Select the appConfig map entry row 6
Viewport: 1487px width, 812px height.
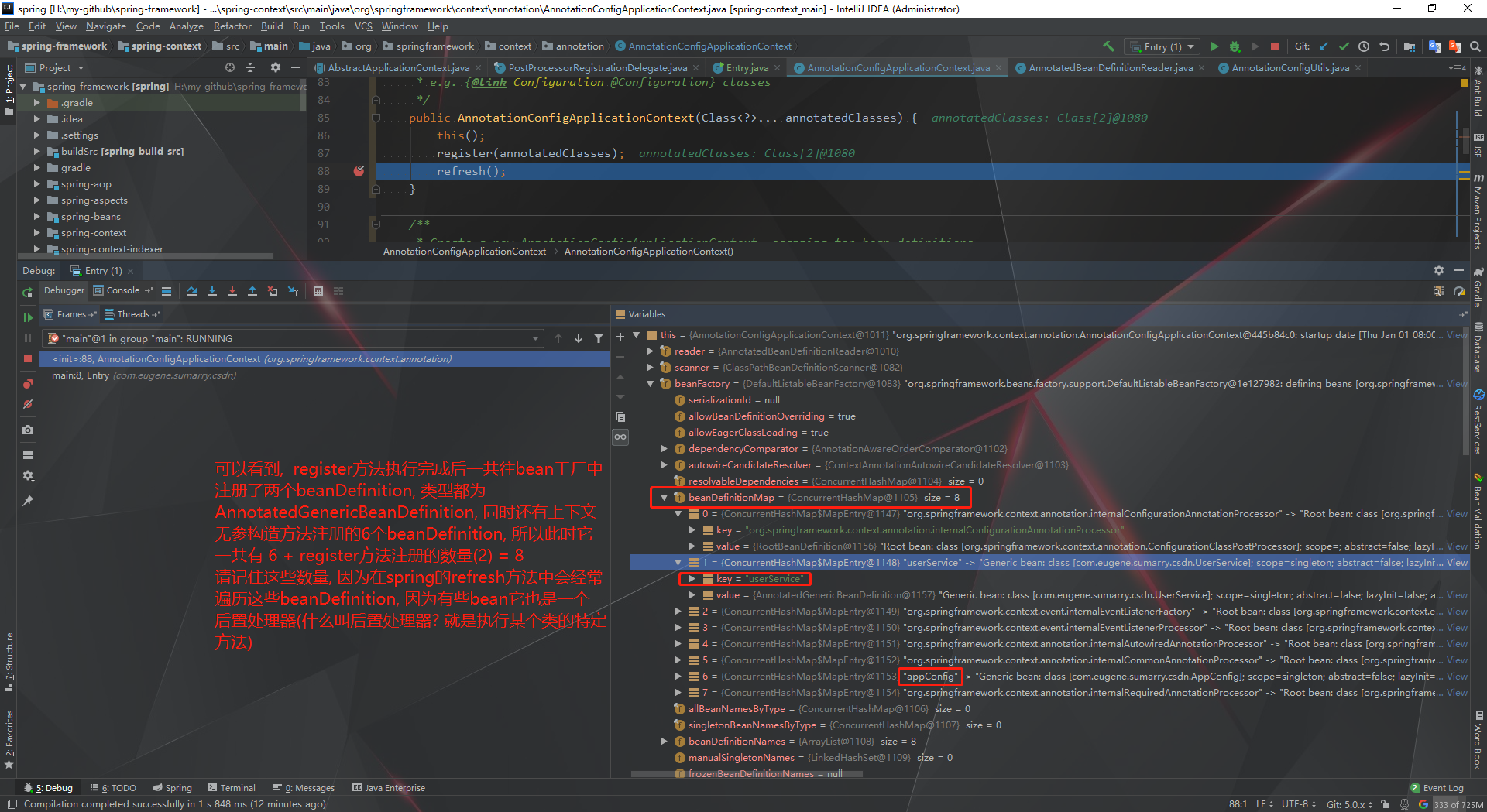[1049, 677]
